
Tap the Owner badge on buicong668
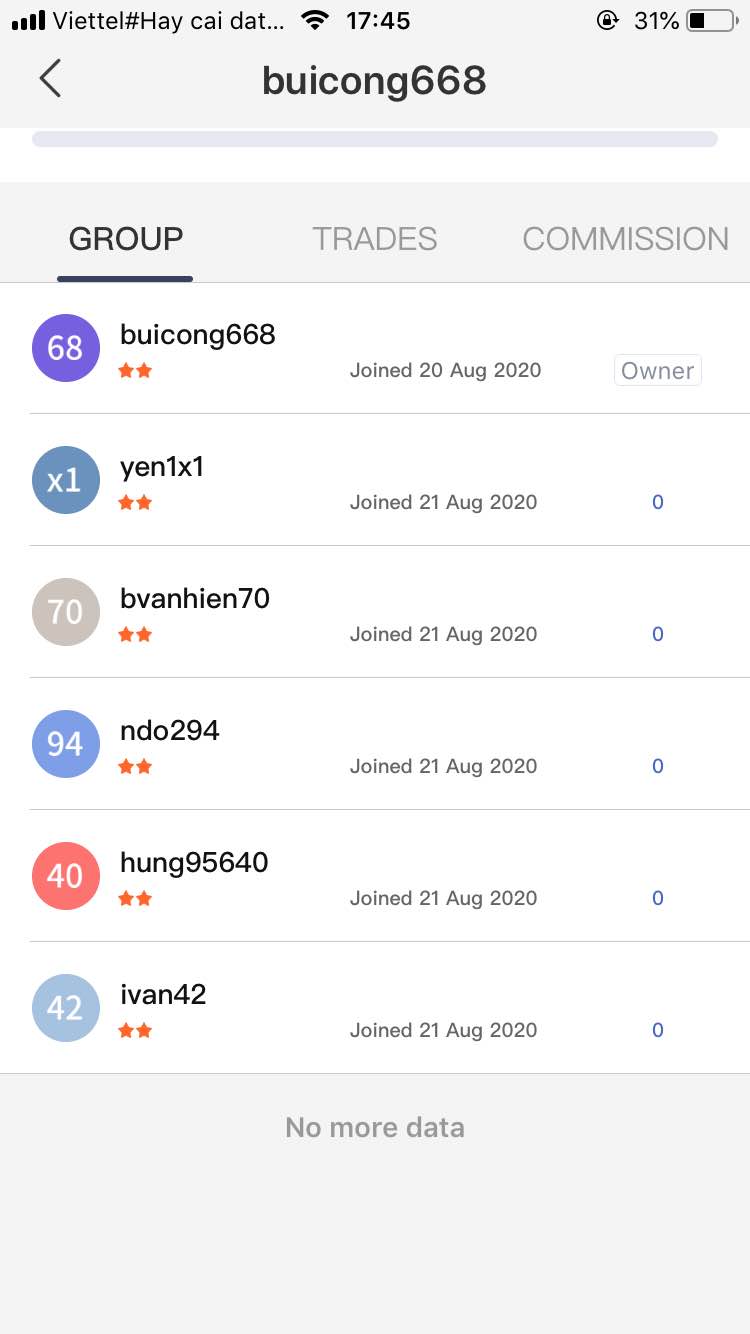tap(658, 371)
